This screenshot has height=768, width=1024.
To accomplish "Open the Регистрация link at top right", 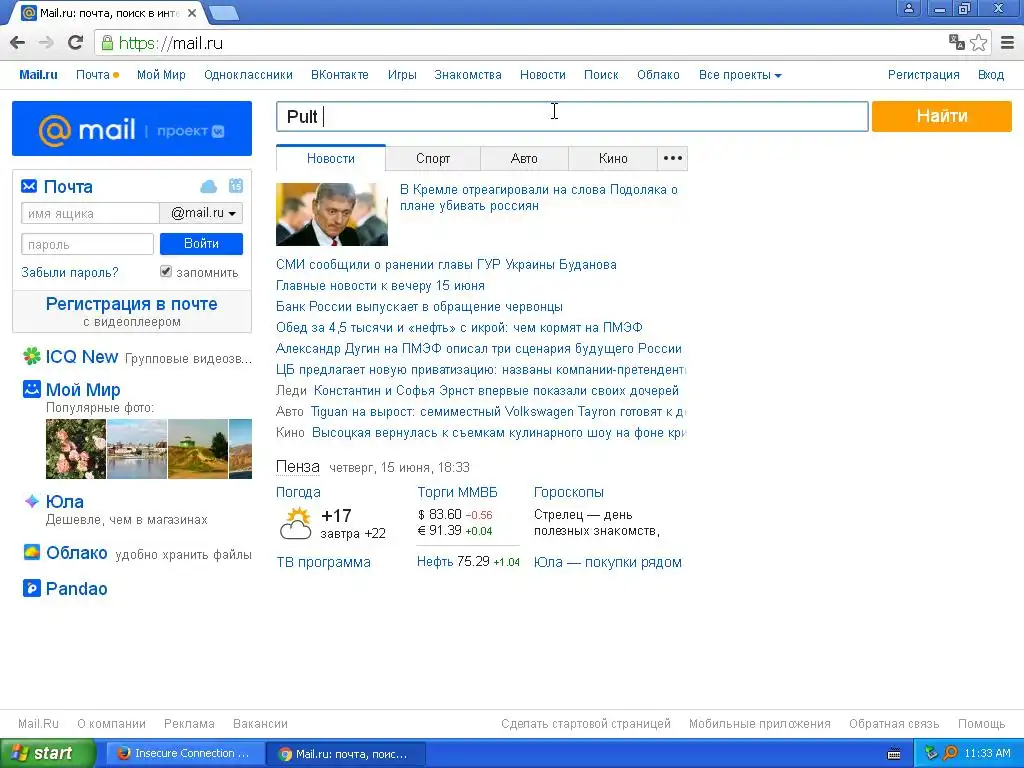I will point(923,75).
